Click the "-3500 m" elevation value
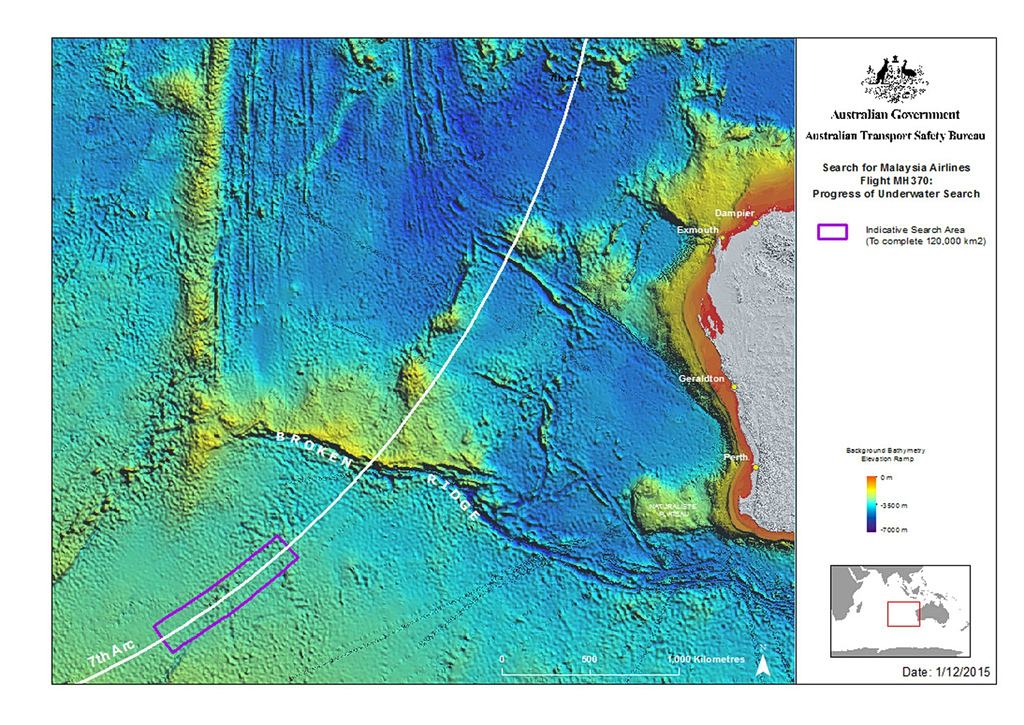Image resolution: width=1024 pixels, height=725 pixels. click(893, 506)
